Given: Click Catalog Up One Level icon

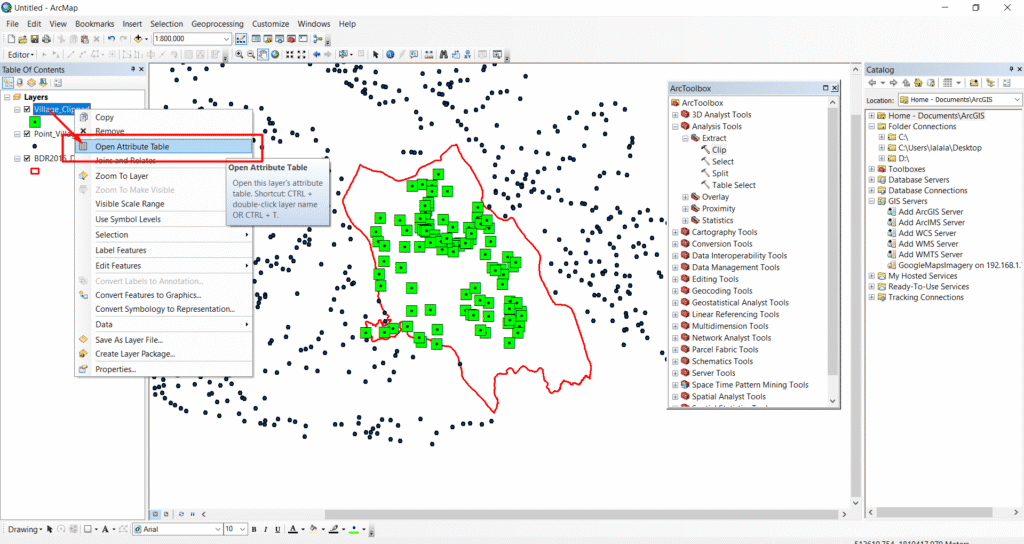Looking at the screenshot, I should [906, 83].
